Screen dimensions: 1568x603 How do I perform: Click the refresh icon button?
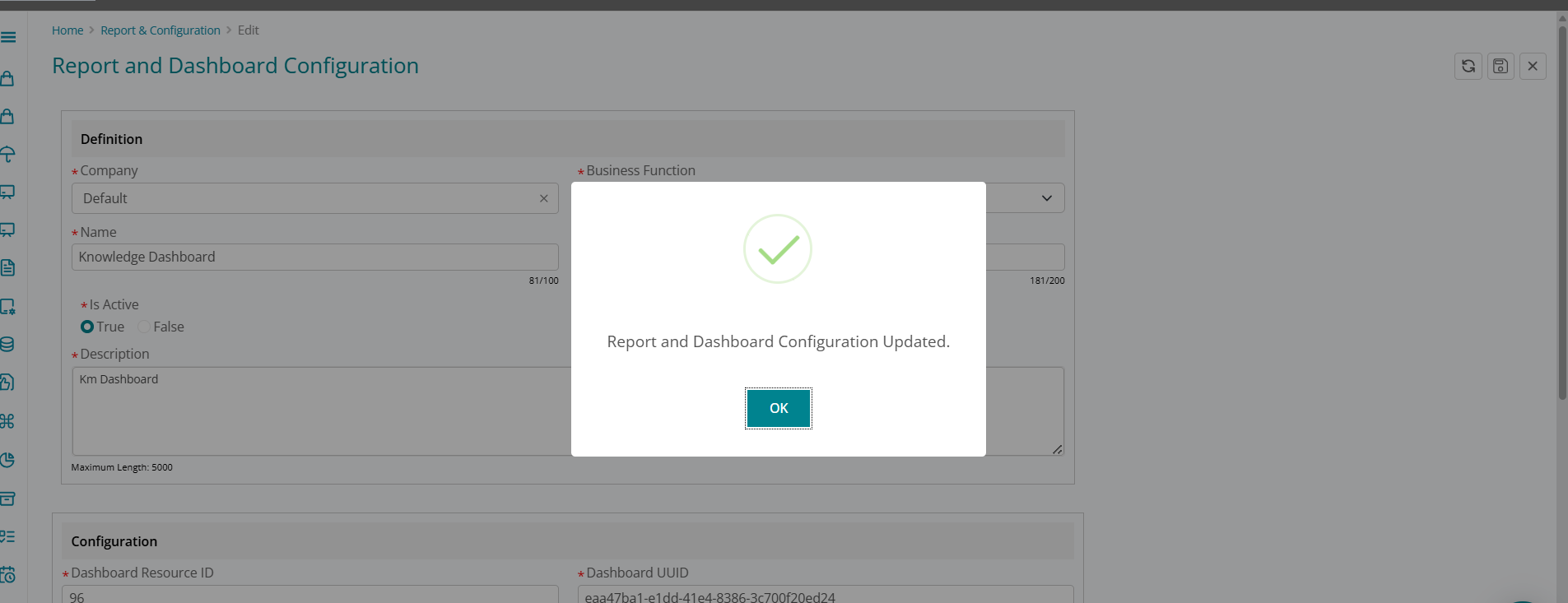pyautogui.click(x=1468, y=66)
